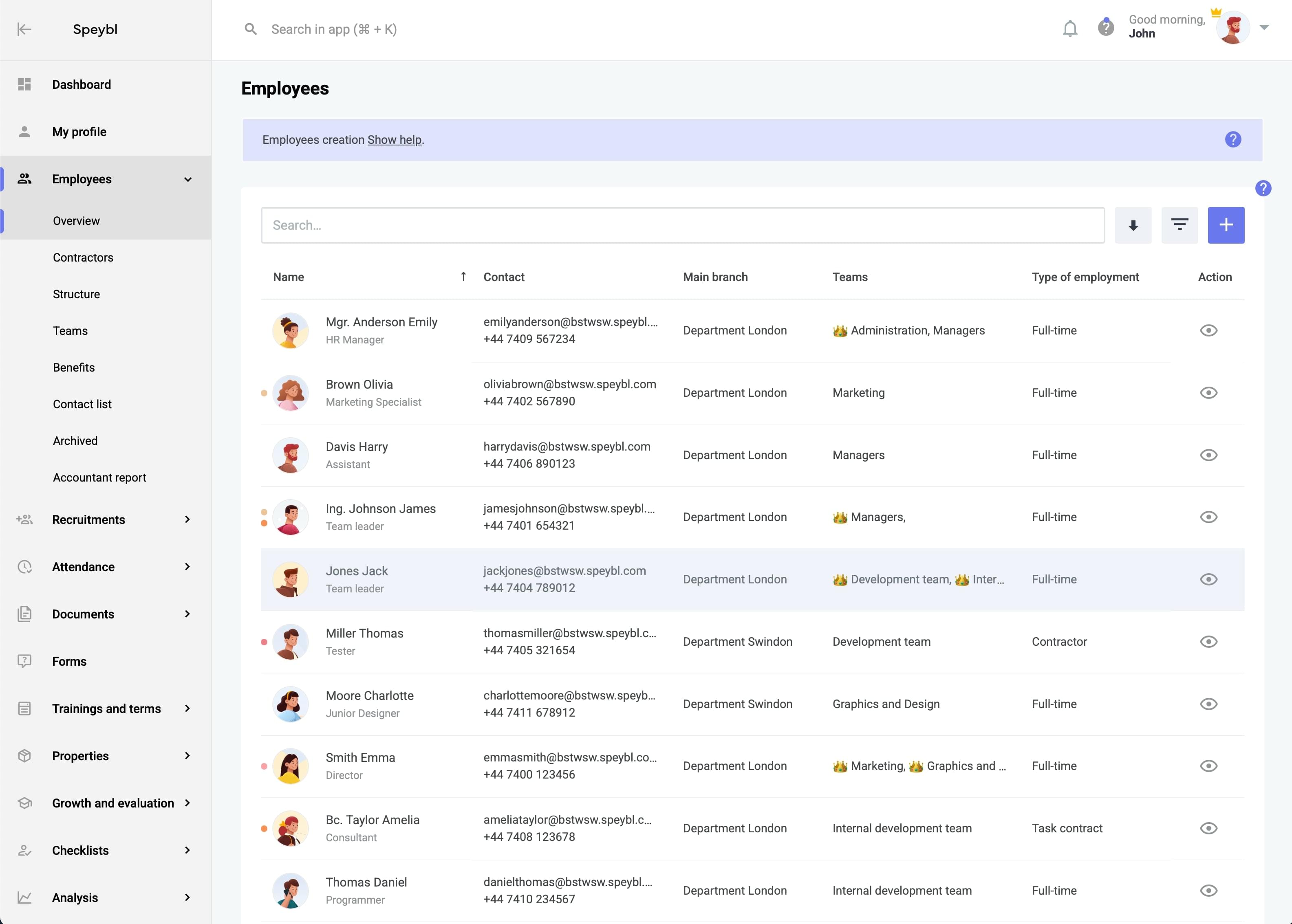This screenshot has height=924, width=1292.
Task: Expand the Growth and evaluation chevron
Action: pos(187,803)
